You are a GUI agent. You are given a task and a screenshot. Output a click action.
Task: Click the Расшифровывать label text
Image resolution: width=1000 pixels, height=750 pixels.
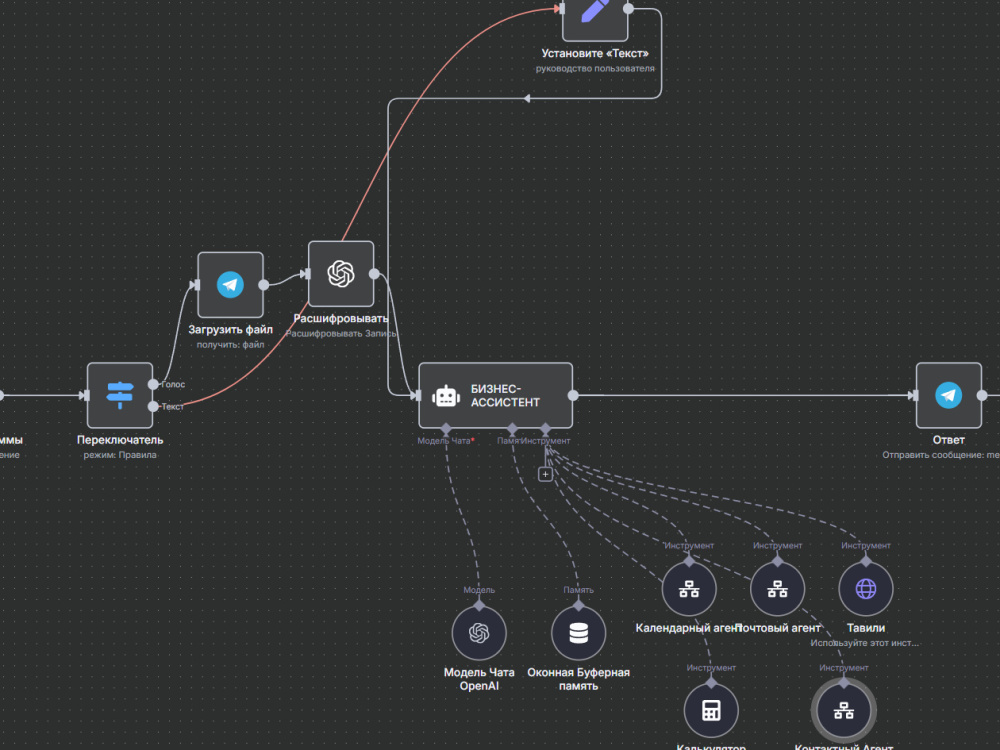tap(341, 319)
